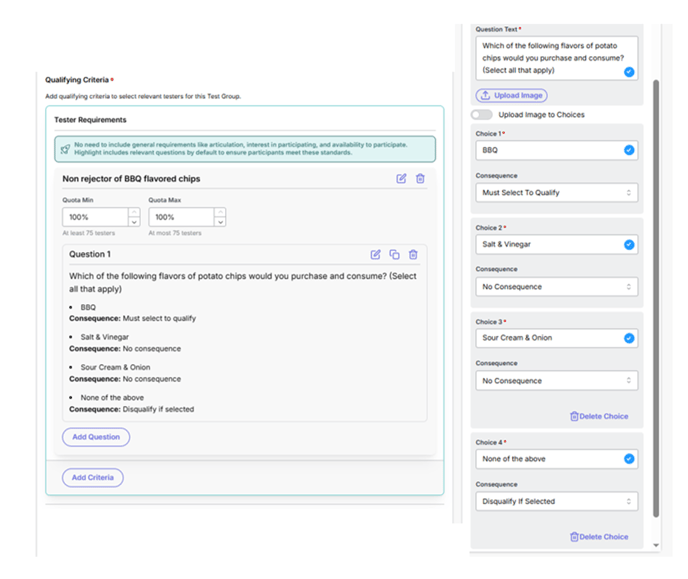Duplicate Question 1 using the copy icon
Screen dimensions: 688x579
394,255
